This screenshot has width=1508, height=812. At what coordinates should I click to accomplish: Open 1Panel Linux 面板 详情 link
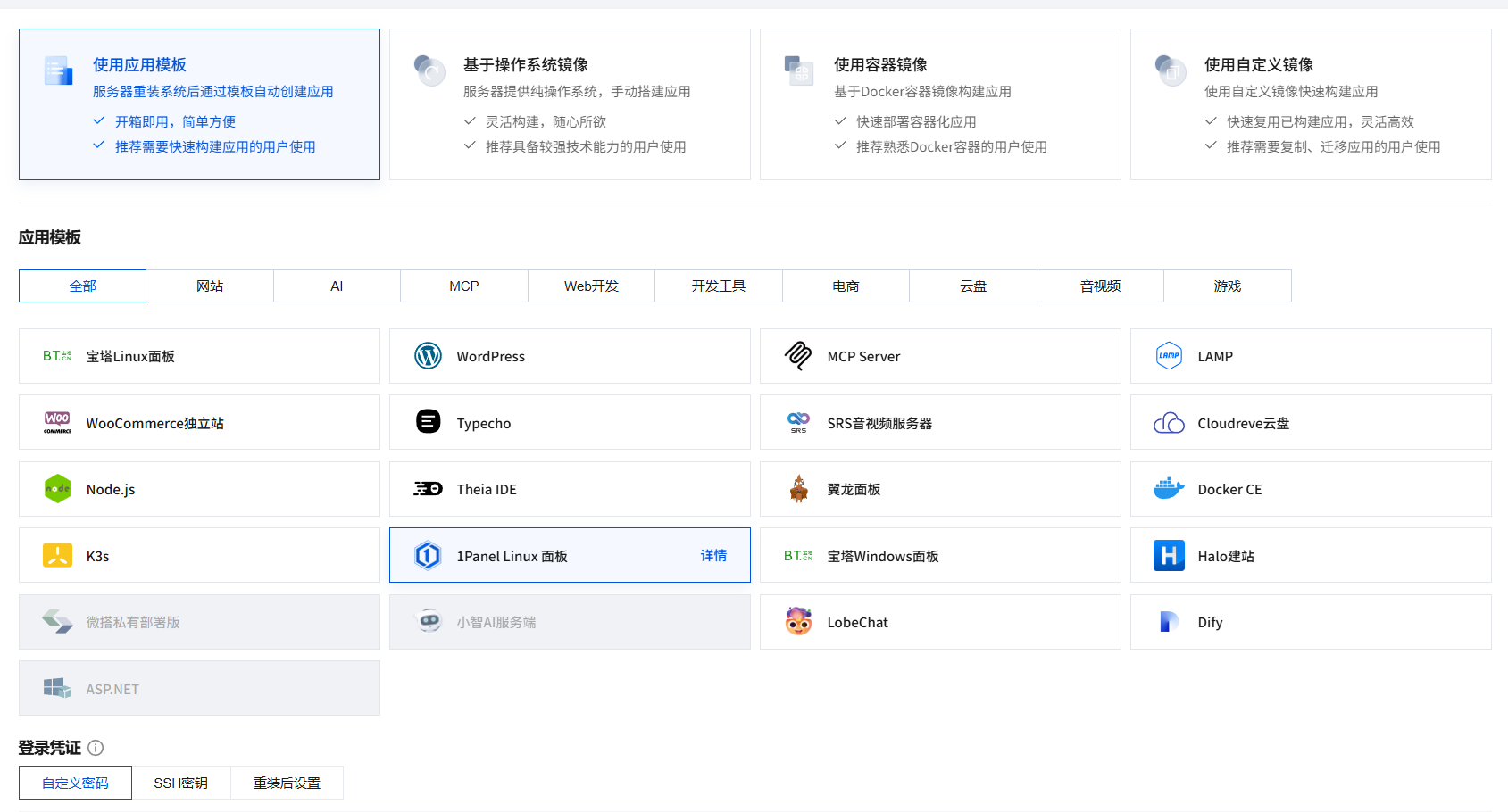pyautogui.click(x=714, y=555)
